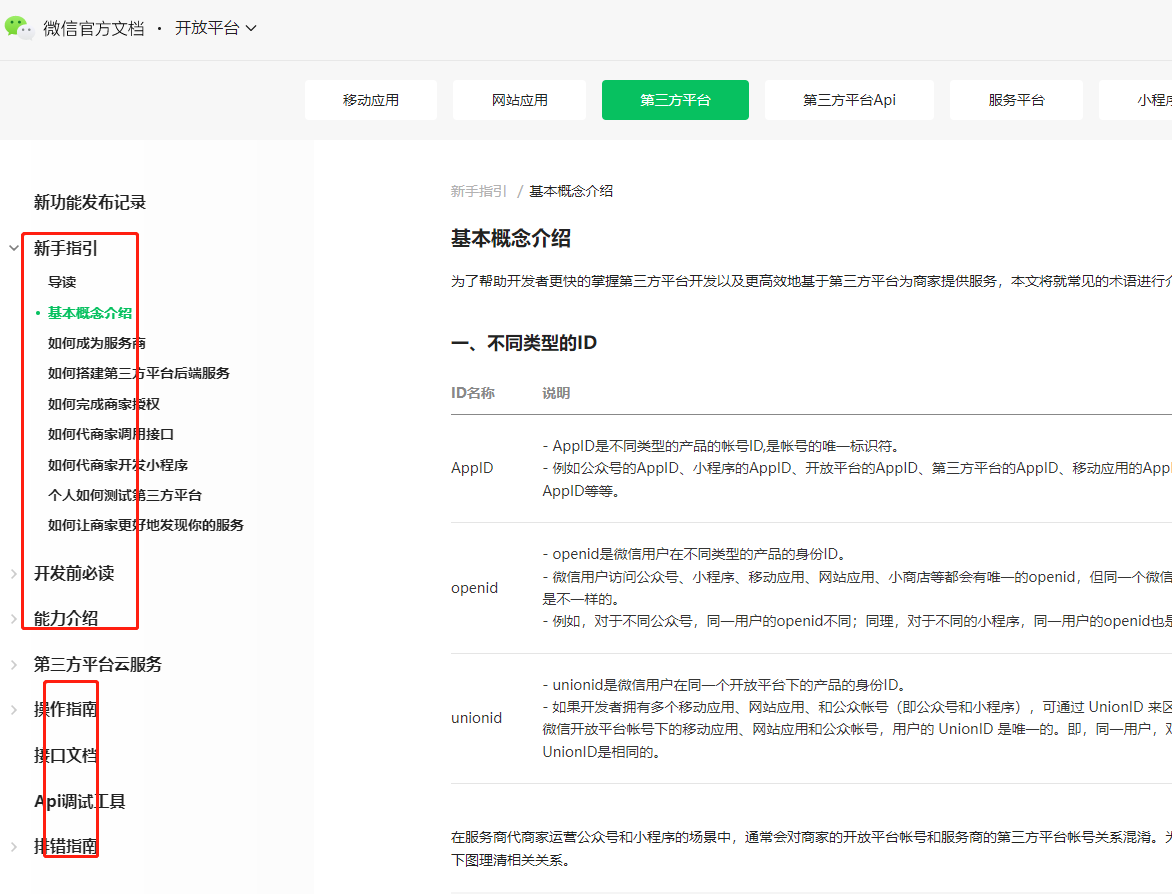Click the 新手指引 breadcrumb link

point(478,191)
